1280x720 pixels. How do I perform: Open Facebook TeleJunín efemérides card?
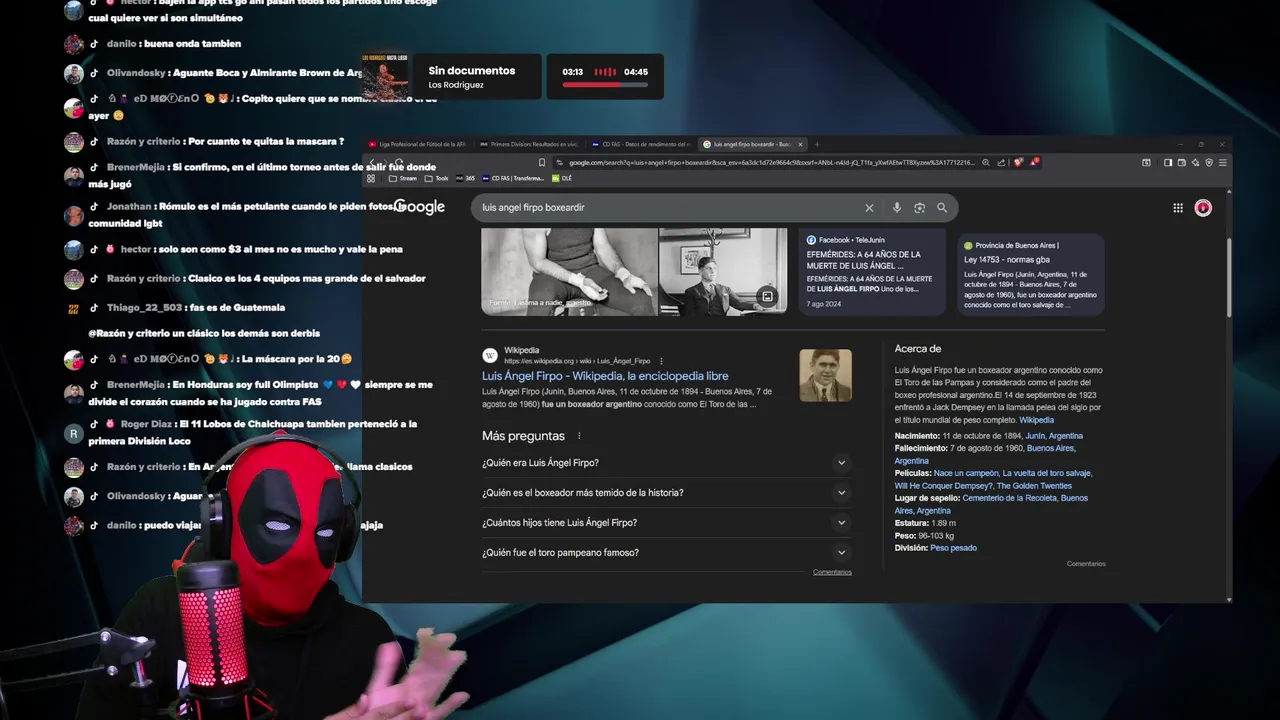(871, 273)
